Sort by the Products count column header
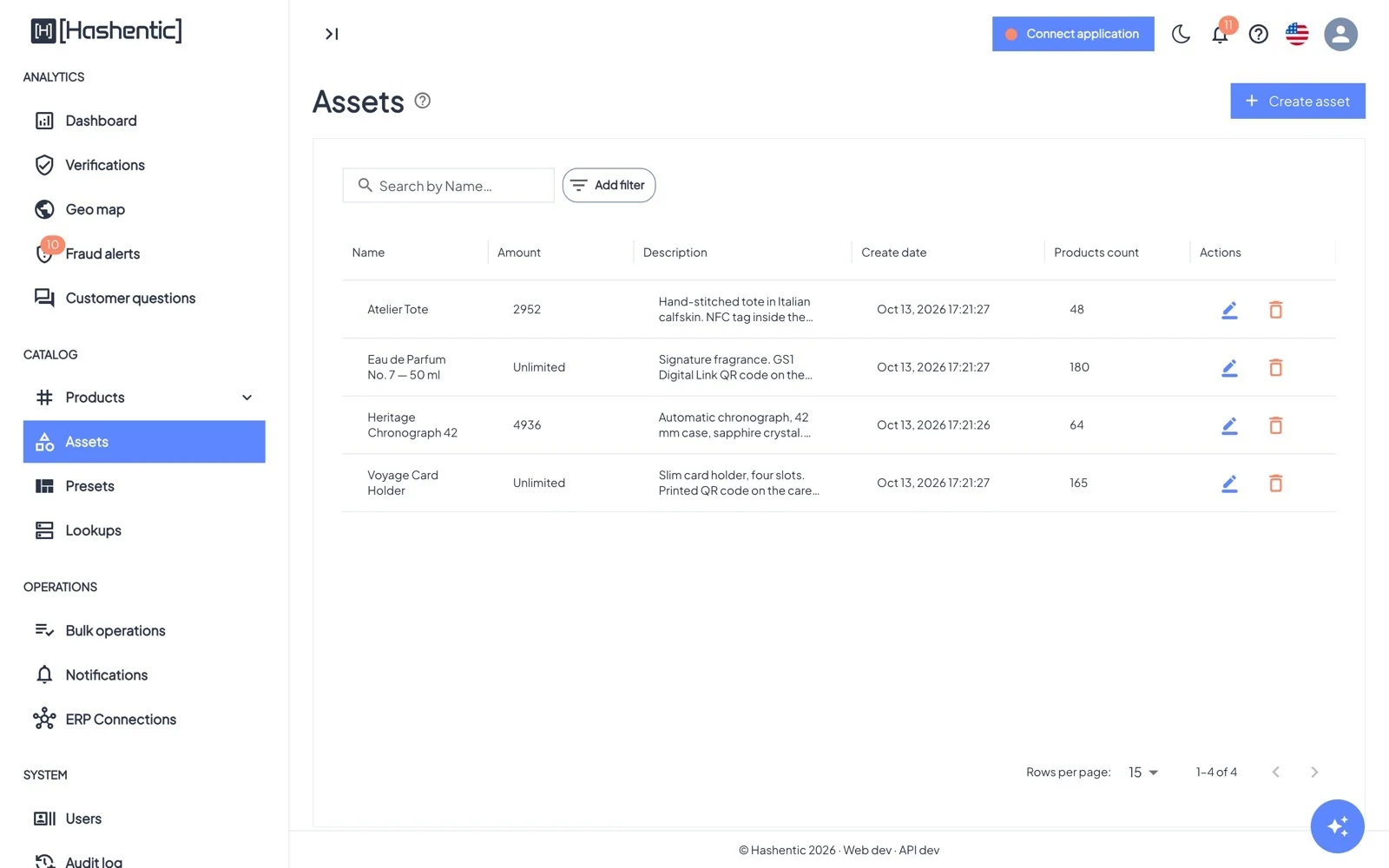The image size is (1389, 868). click(1096, 253)
